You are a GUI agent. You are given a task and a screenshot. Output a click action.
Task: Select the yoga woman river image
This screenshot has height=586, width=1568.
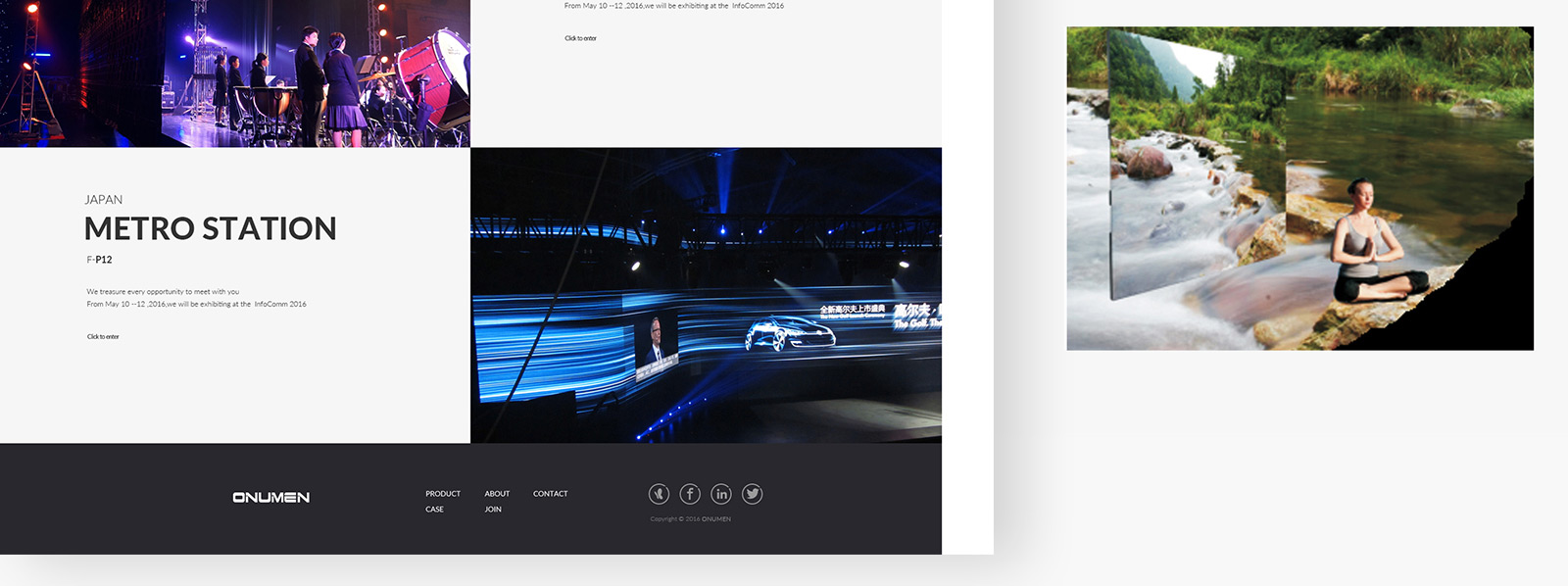[x=1299, y=188]
